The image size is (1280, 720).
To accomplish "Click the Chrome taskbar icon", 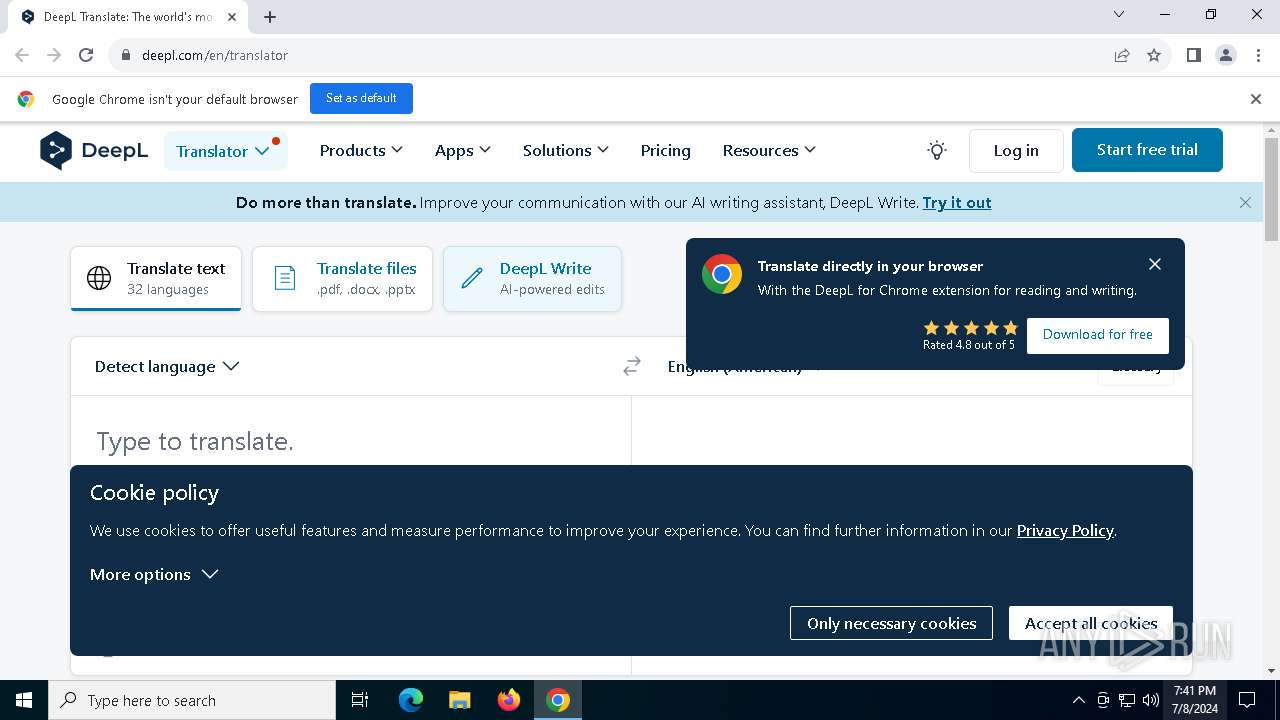I will [558, 700].
